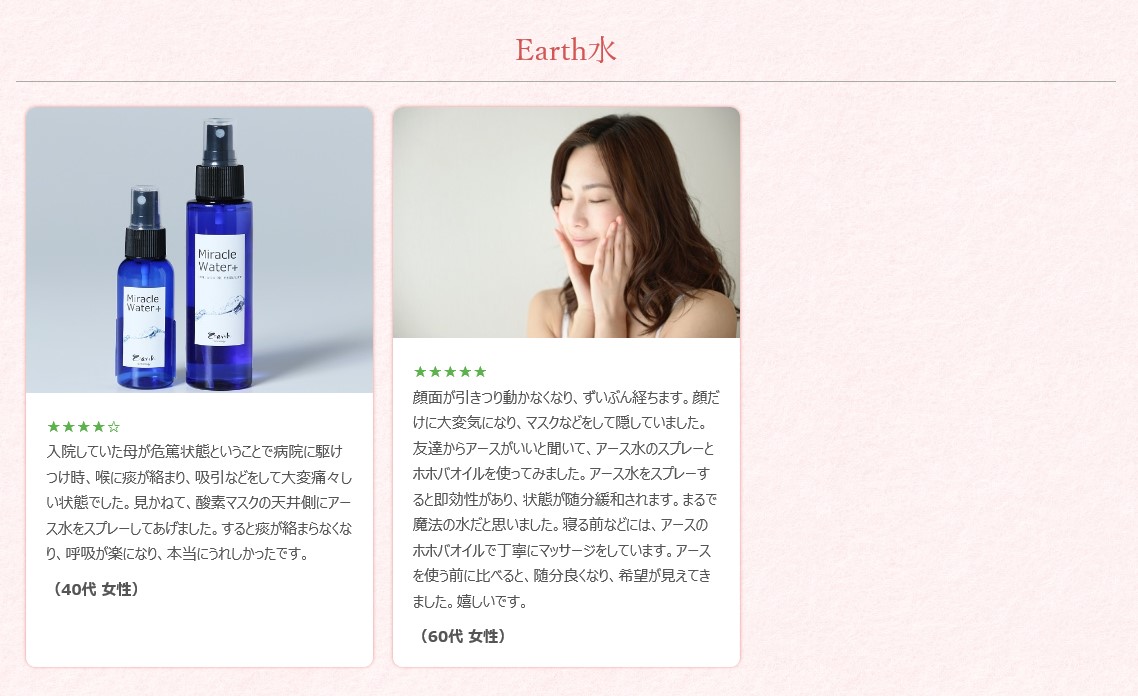
Task: Click the first green star in the left review
Action: (x=54, y=427)
